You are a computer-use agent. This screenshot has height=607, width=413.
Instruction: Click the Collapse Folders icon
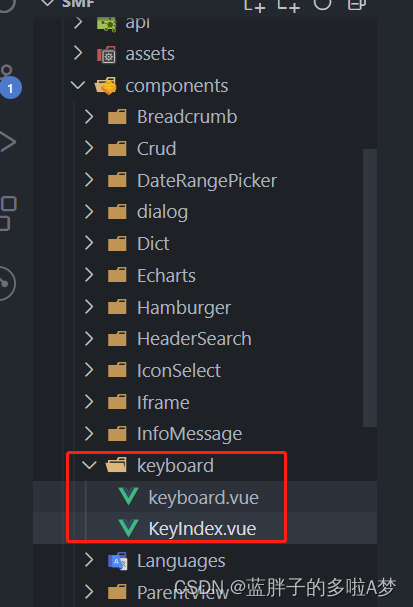click(x=356, y=4)
